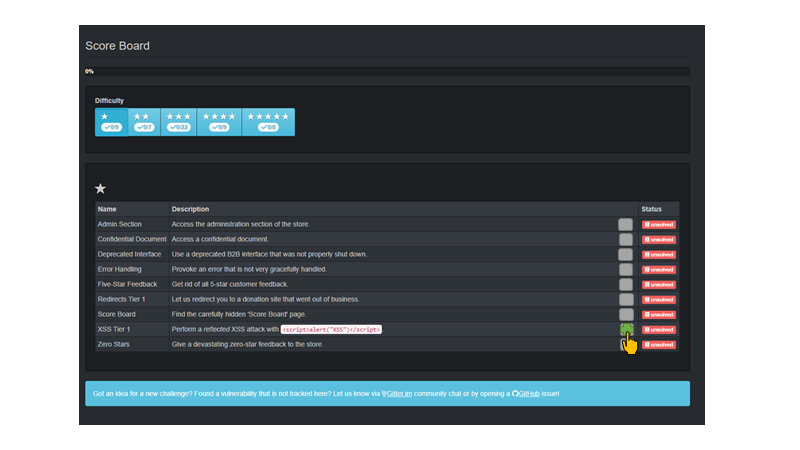Select the one-star difficulty filter

coord(111,122)
